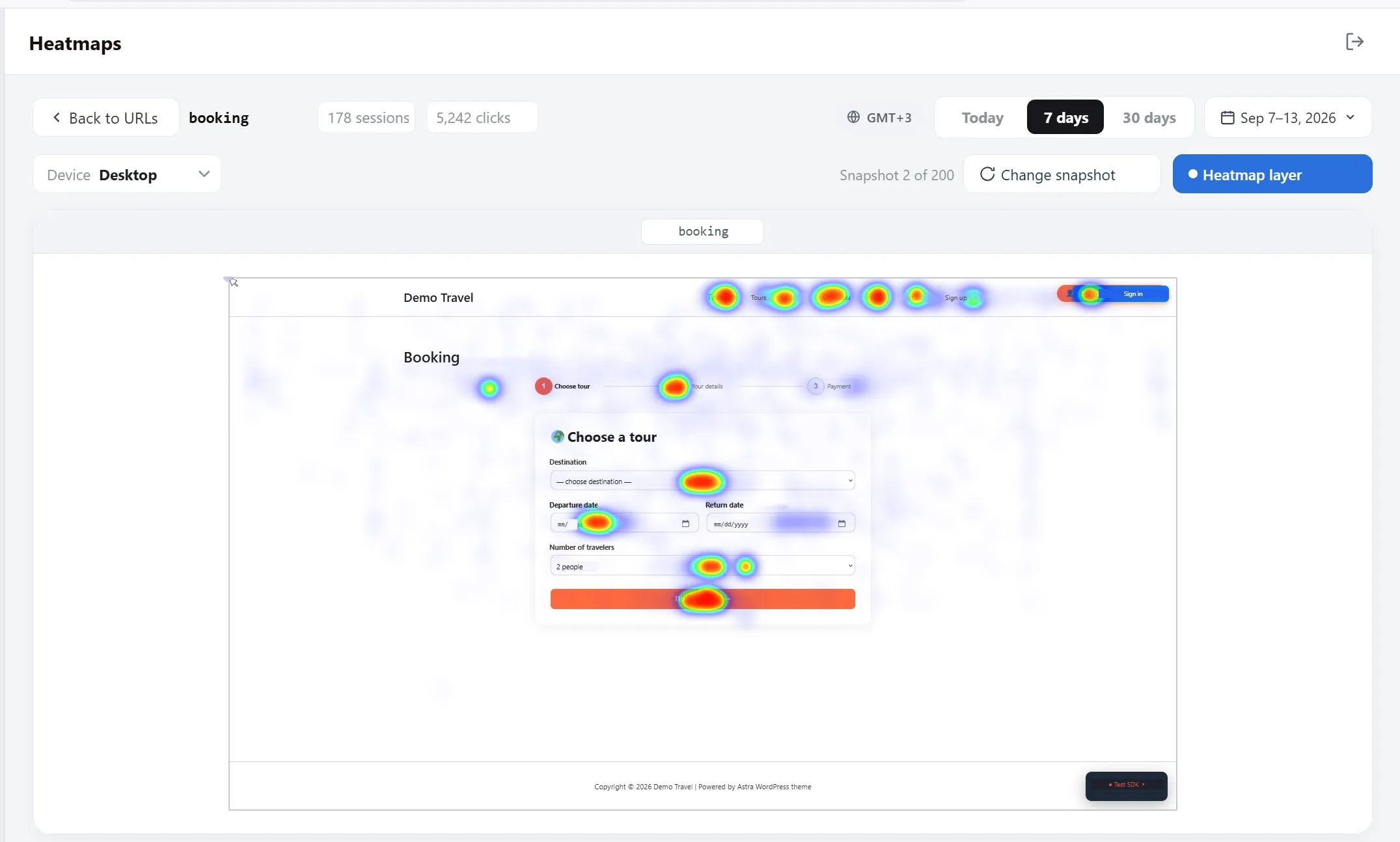Viewport: 1400px width, 842px height.
Task: Click the orange submit button in tour form
Action: 702,599
